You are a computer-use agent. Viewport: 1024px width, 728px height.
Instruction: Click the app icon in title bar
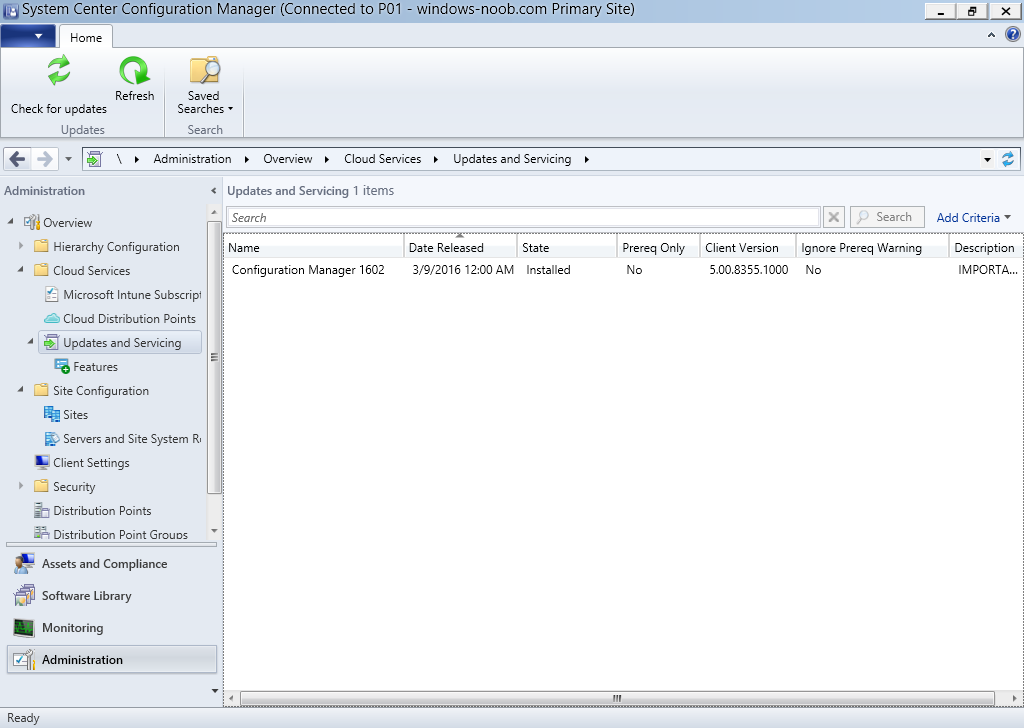click(x=10, y=10)
